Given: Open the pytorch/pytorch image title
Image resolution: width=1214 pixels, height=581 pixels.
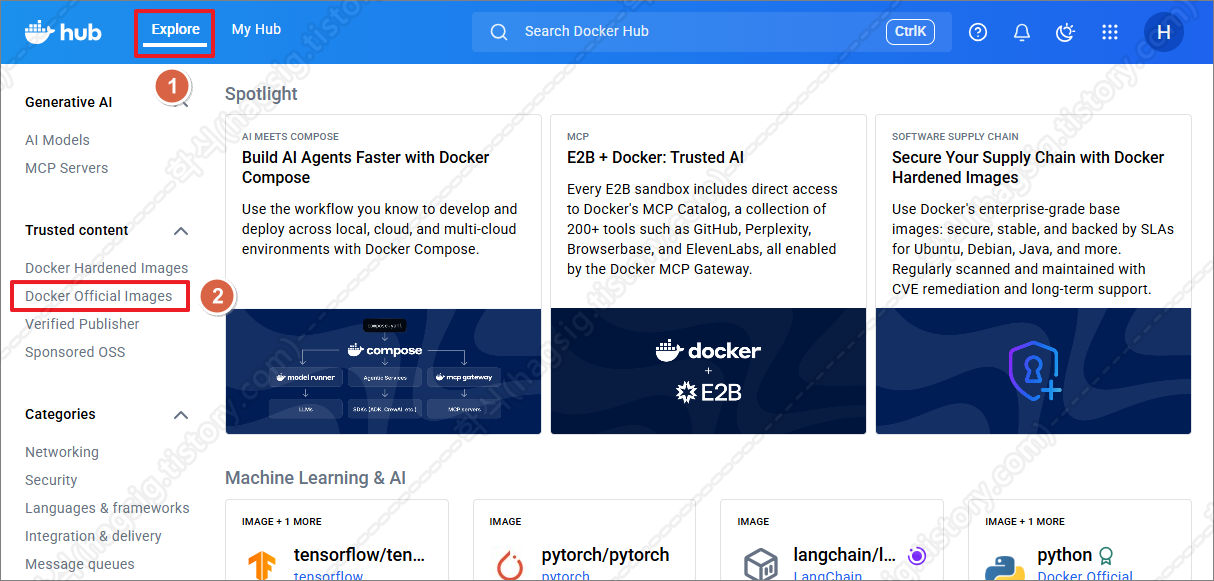Looking at the screenshot, I should coord(606,555).
